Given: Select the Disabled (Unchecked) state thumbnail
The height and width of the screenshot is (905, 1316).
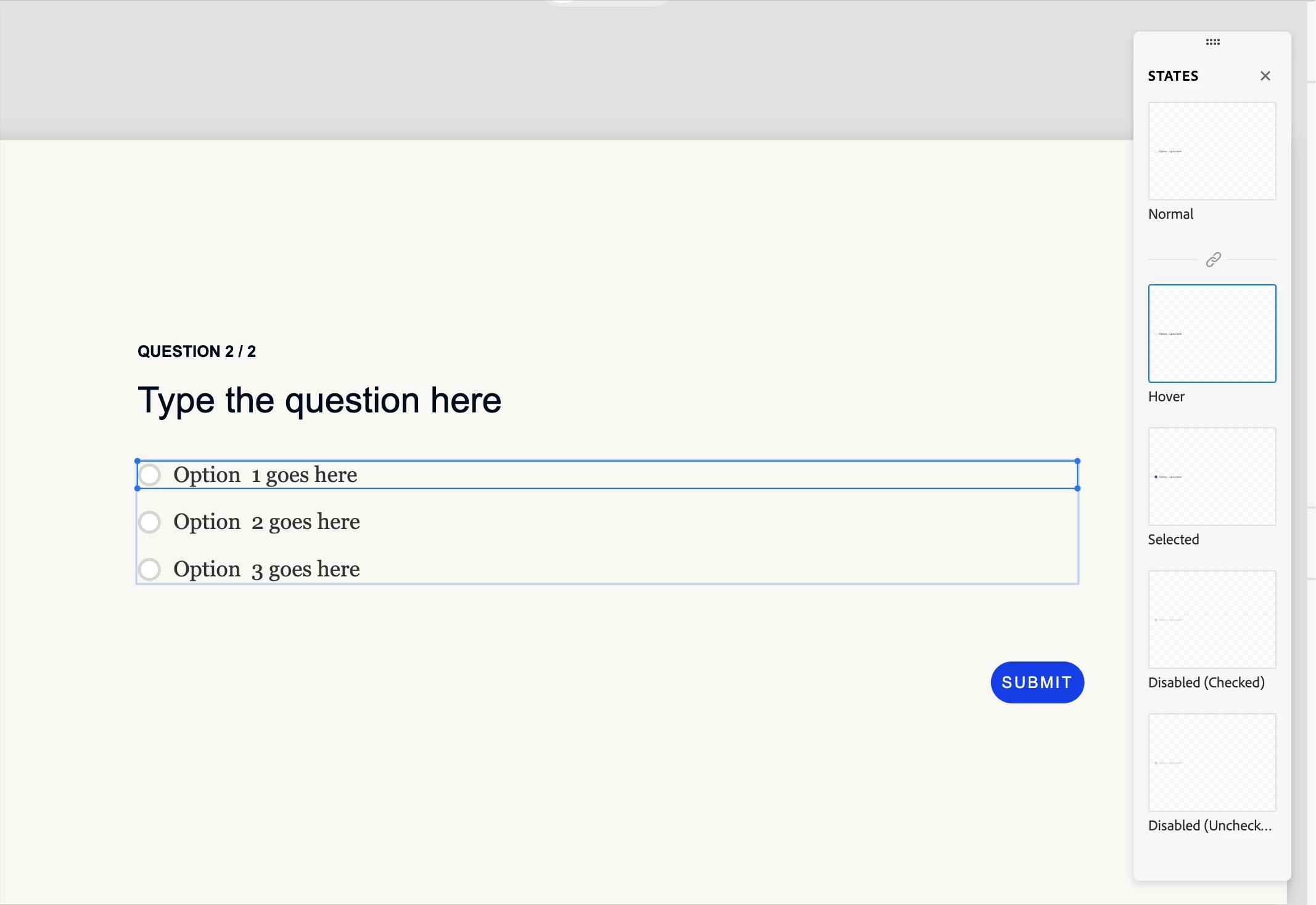Looking at the screenshot, I should (x=1212, y=763).
